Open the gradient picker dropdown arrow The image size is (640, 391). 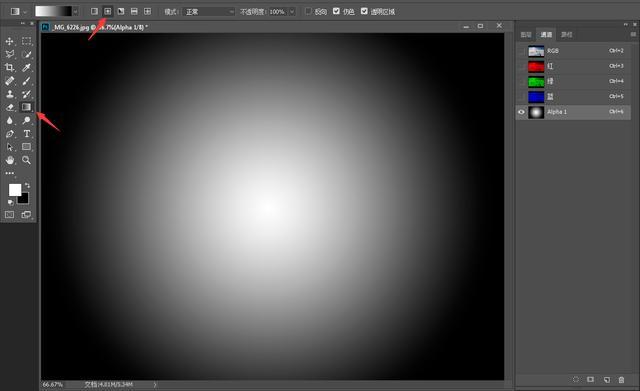(x=76, y=11)
